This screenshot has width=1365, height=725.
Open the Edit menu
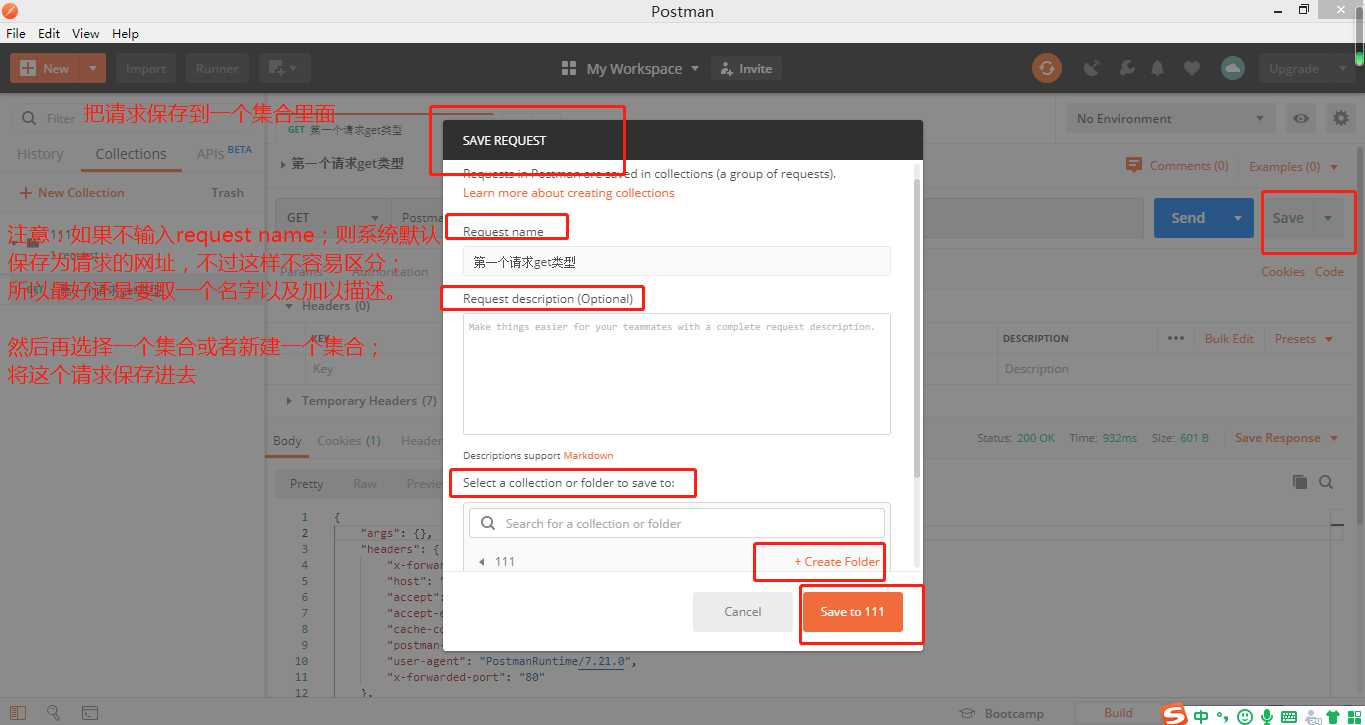(49, 33)
